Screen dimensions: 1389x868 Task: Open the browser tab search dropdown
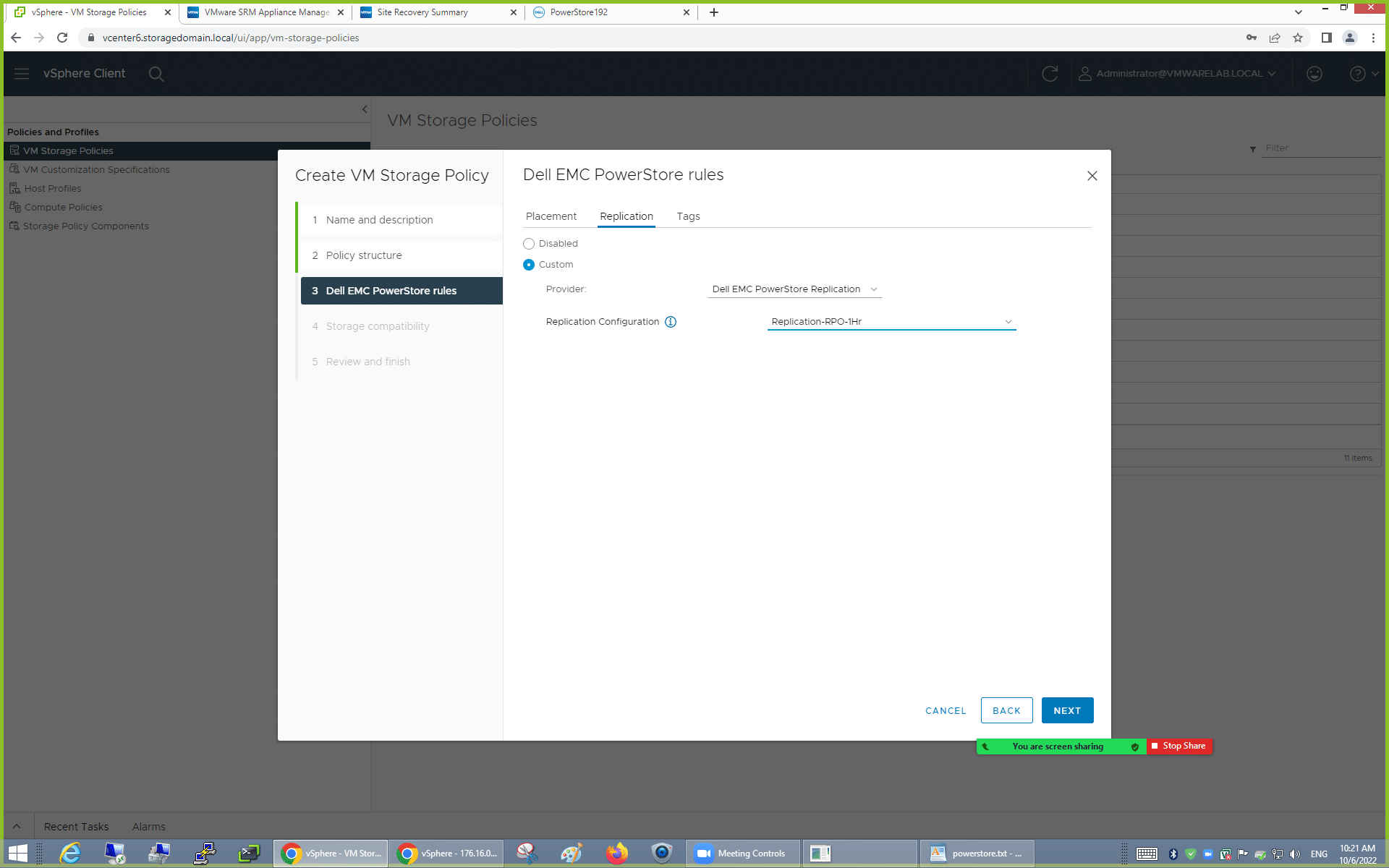coord(1299,12)
